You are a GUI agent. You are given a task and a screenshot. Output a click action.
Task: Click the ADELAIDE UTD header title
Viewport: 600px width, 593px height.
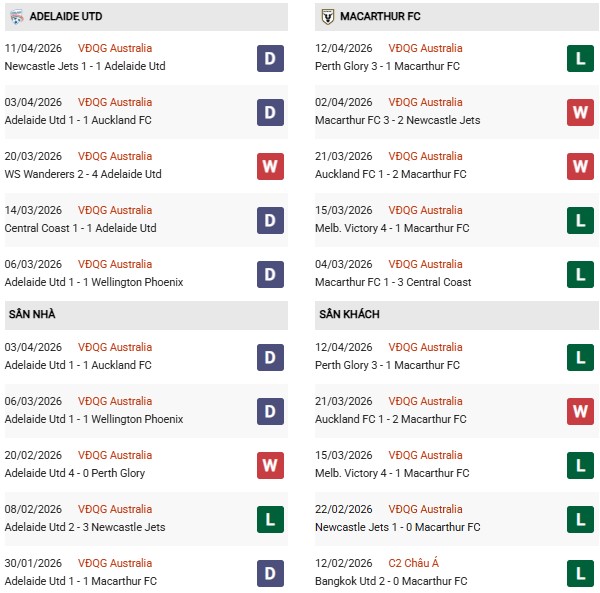[x=66, y=17]
